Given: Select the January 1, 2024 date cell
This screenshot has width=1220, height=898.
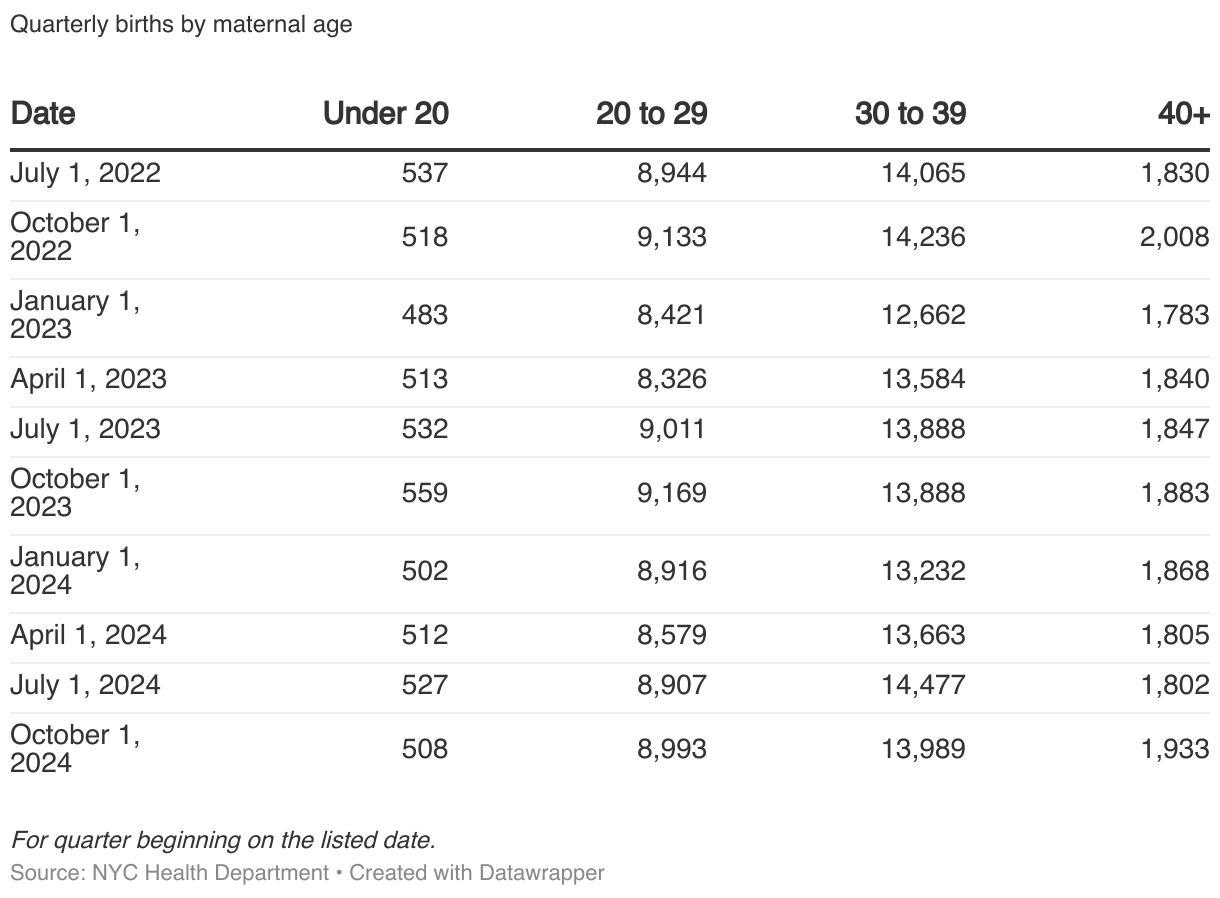Looking at the screenshot, I should (75, 571).
